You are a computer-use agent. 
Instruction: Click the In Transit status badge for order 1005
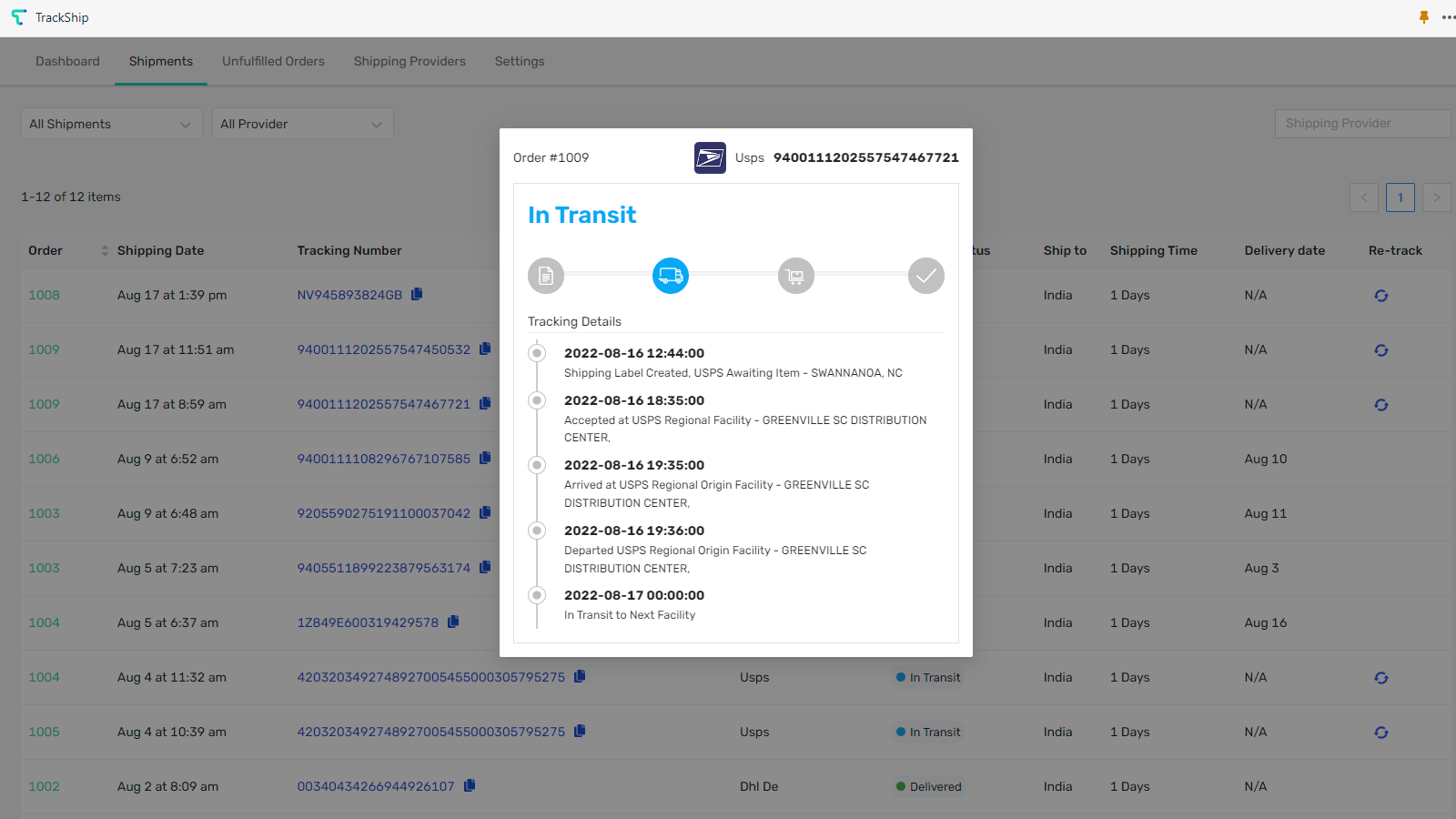927,732
